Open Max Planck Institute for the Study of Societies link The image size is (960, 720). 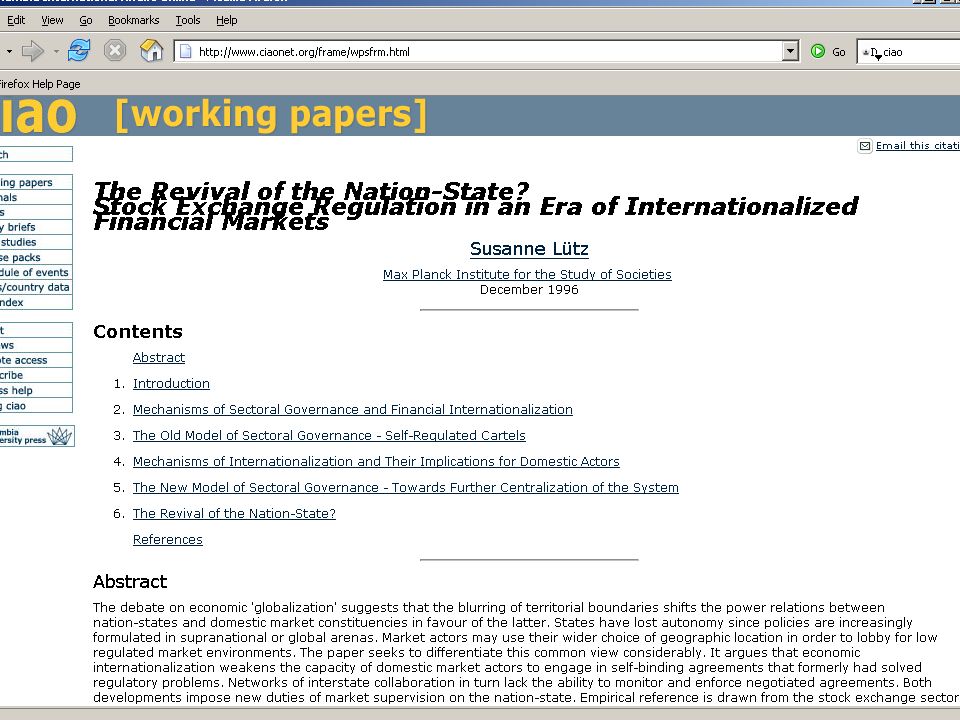[x=527, y=274]
